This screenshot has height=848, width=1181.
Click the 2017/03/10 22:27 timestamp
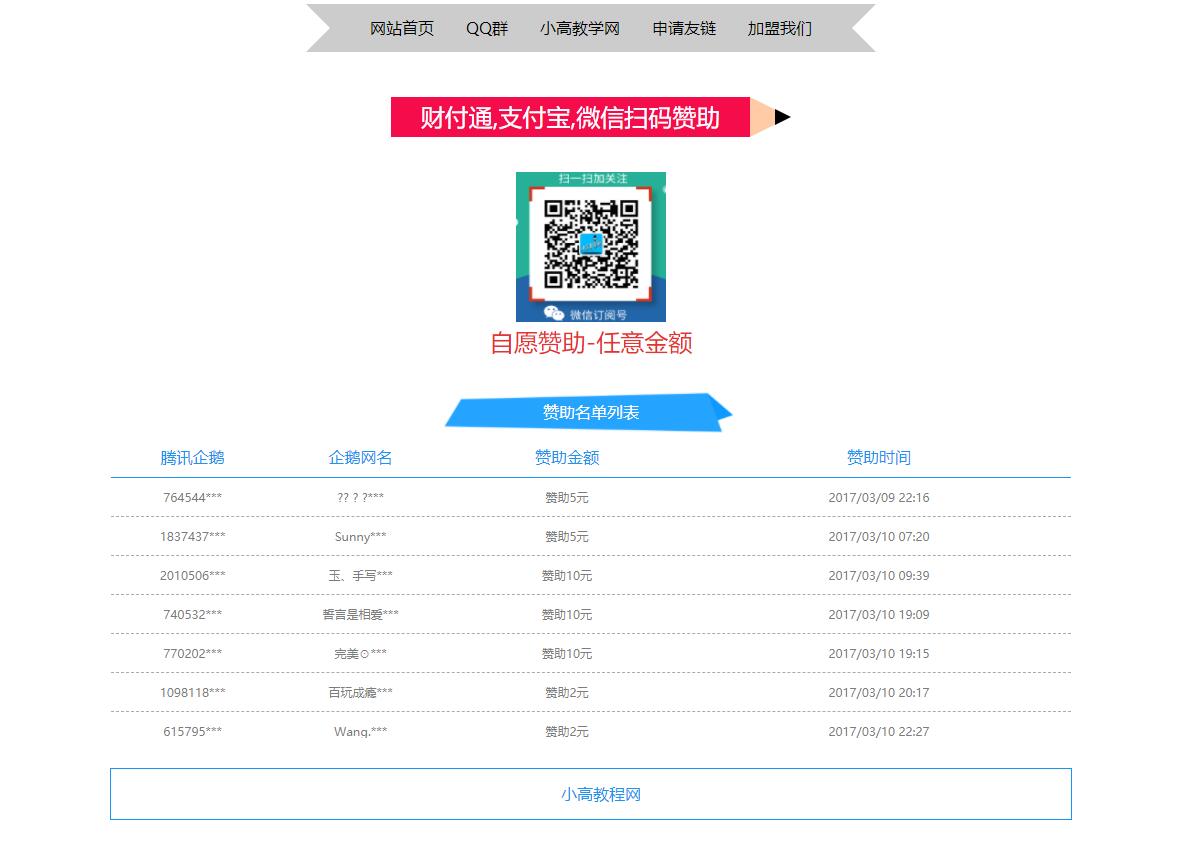pos(878,732)
